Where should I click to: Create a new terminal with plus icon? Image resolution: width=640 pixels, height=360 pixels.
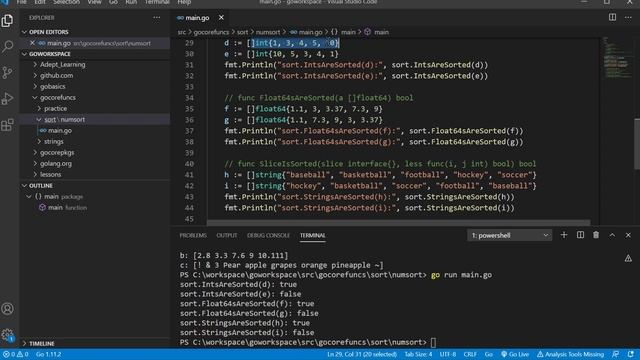click(x=564, y=235)
